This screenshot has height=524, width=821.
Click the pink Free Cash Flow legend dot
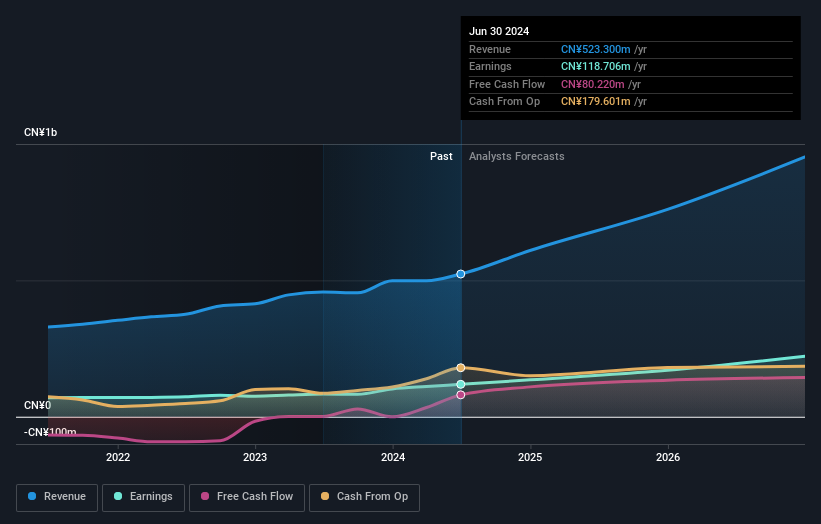[x=205, y=496]
